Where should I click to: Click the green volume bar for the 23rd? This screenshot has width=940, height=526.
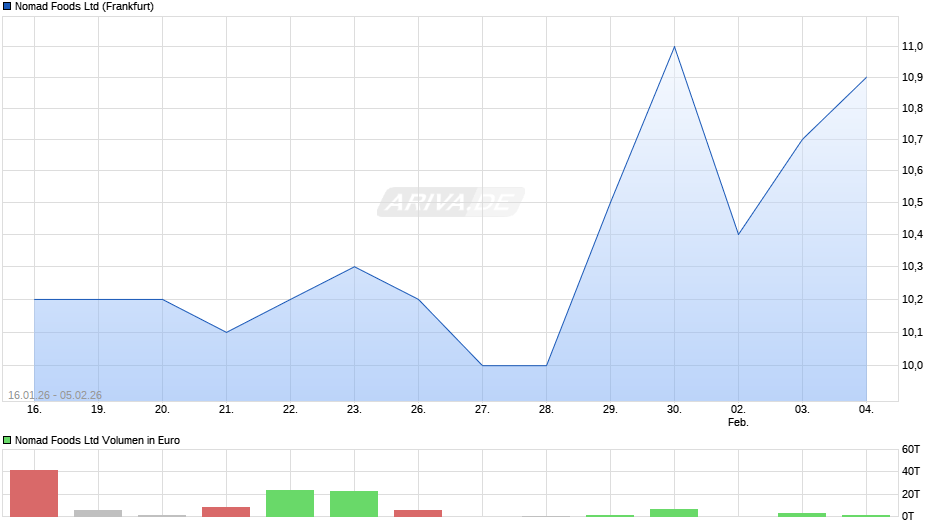point(354,504)
